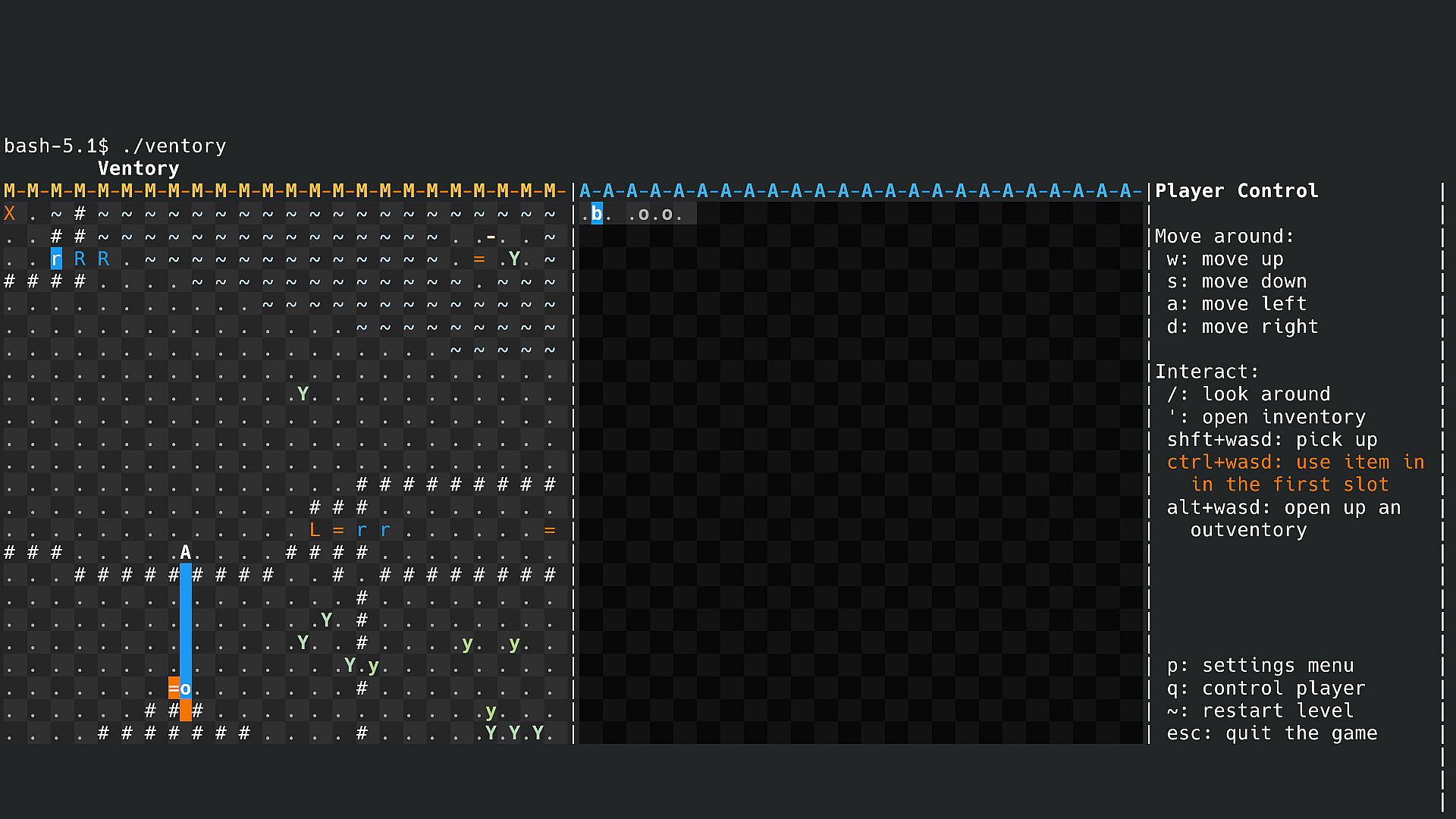Click the 'Player Control' panel header

click(1236, 191)
